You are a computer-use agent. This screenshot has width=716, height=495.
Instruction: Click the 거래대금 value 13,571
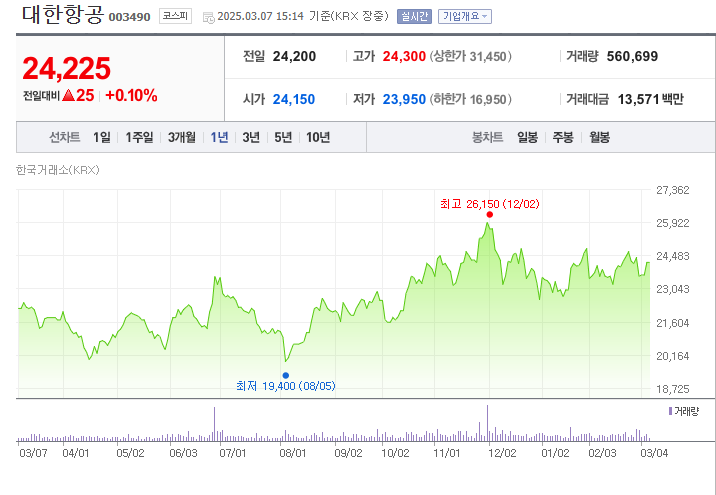[639, 99]
